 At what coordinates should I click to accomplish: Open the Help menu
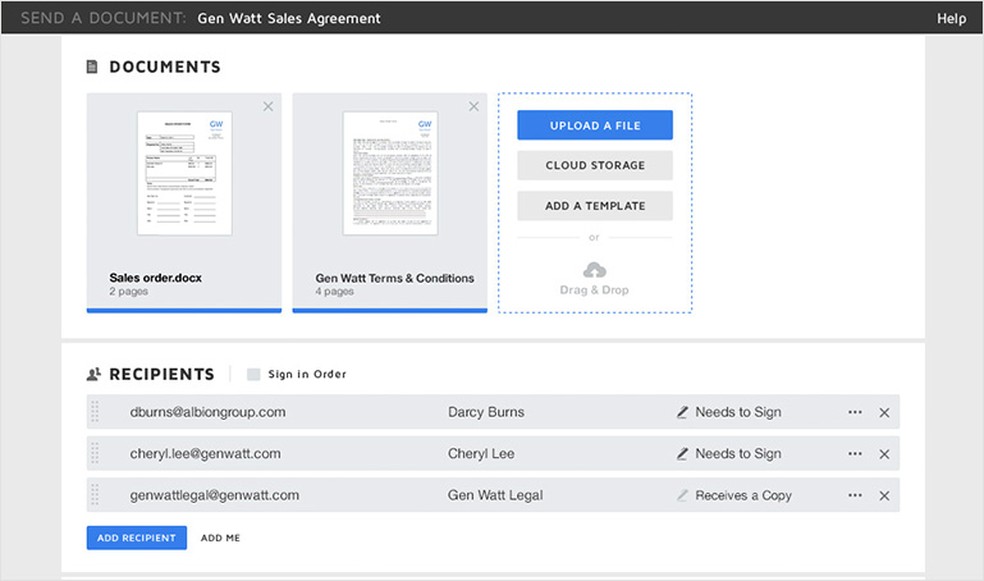(x=952, y=18)
